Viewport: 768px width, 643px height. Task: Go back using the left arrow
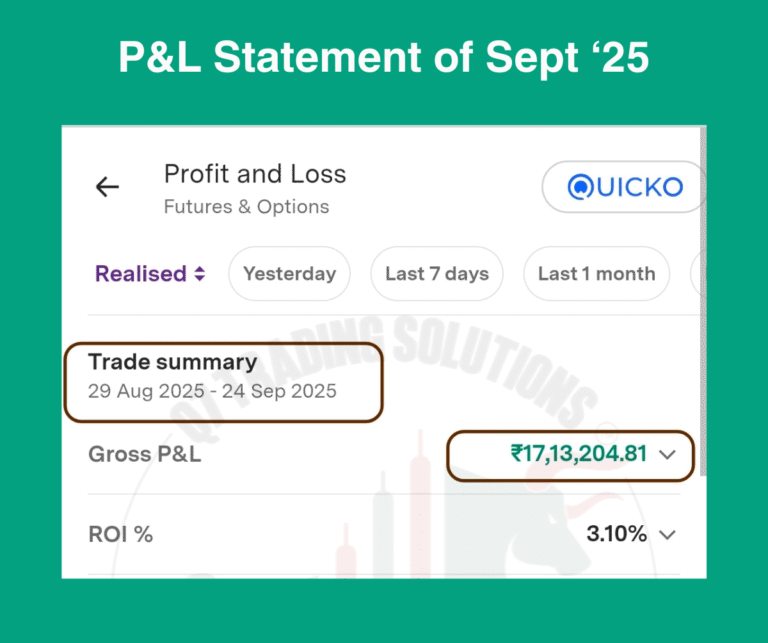pyautogui.click(x=107, y=187)
